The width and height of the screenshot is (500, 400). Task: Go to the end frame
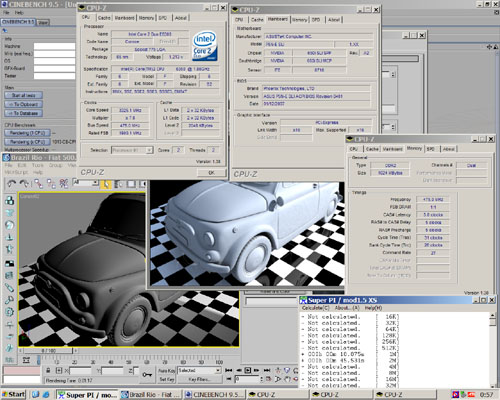click(267, 370)
